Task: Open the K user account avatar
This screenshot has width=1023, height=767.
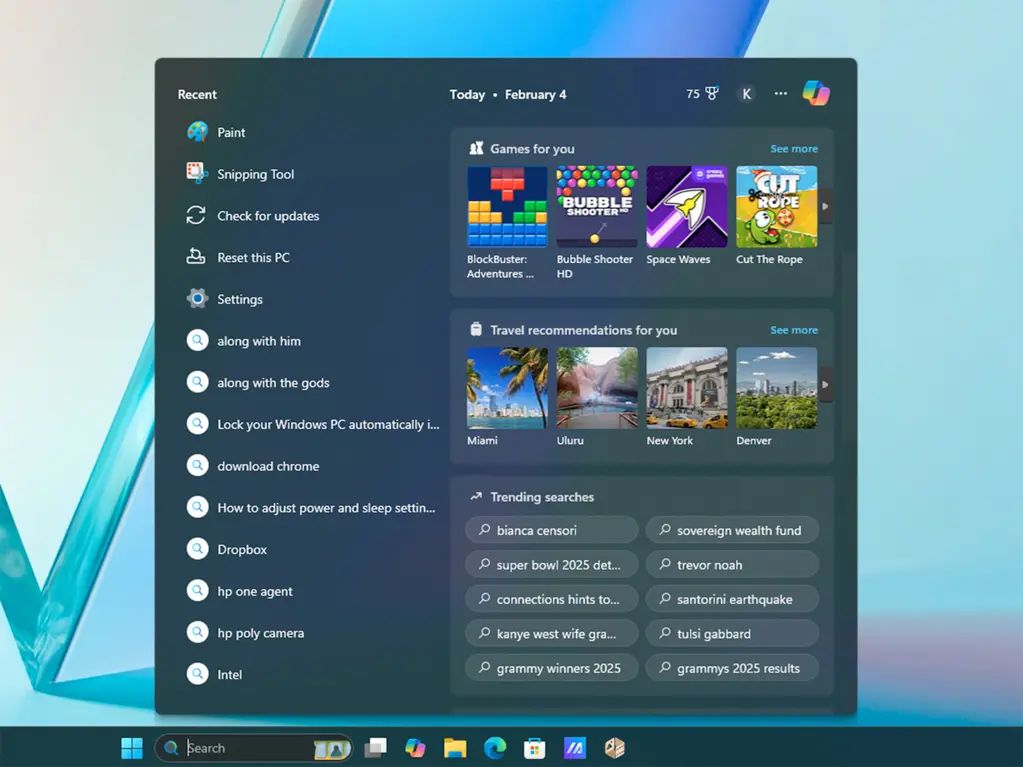Action: click(x=746, y=94)
